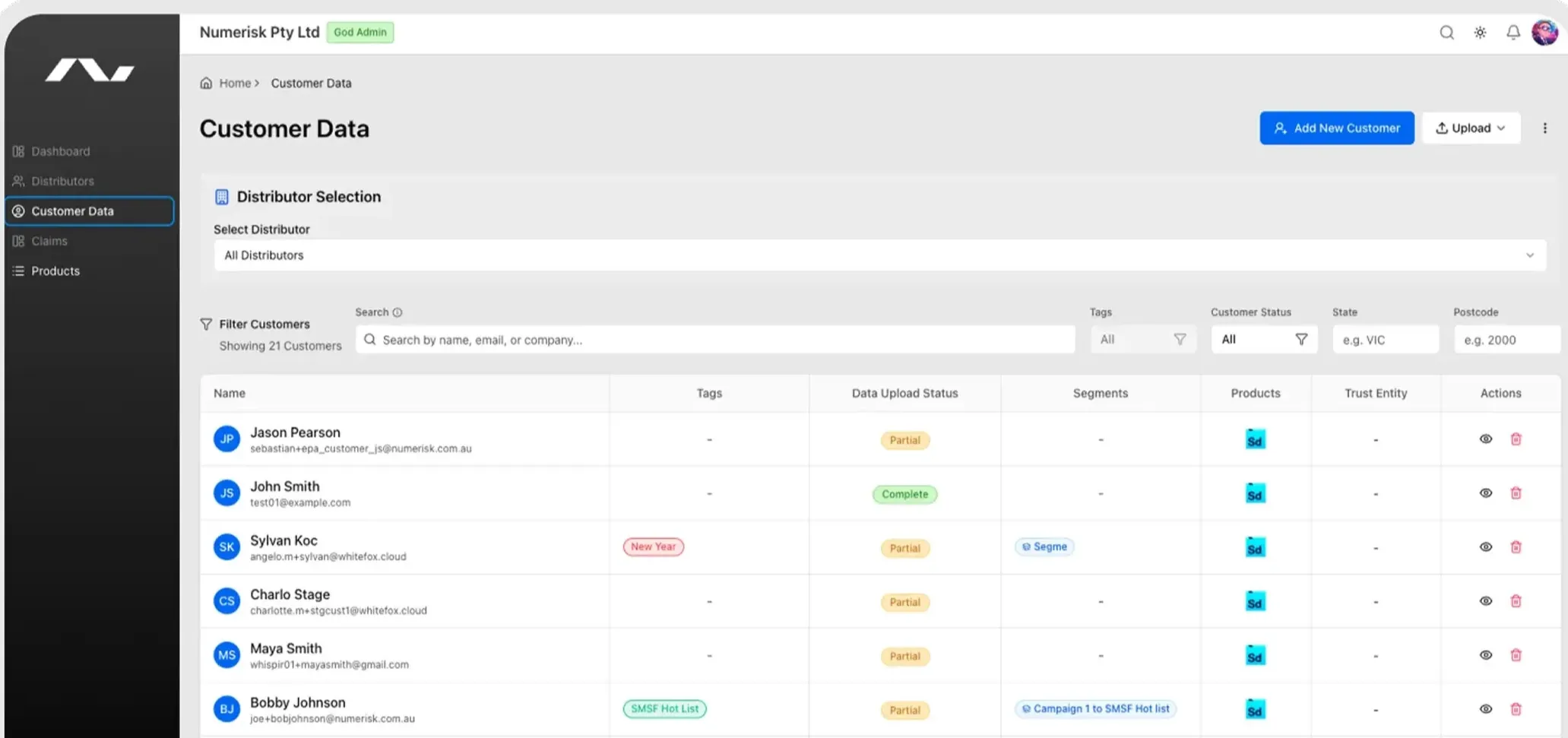Click the Sd product icon for Sylvan Koc

pyautogui.click(x=1256, y=548)
